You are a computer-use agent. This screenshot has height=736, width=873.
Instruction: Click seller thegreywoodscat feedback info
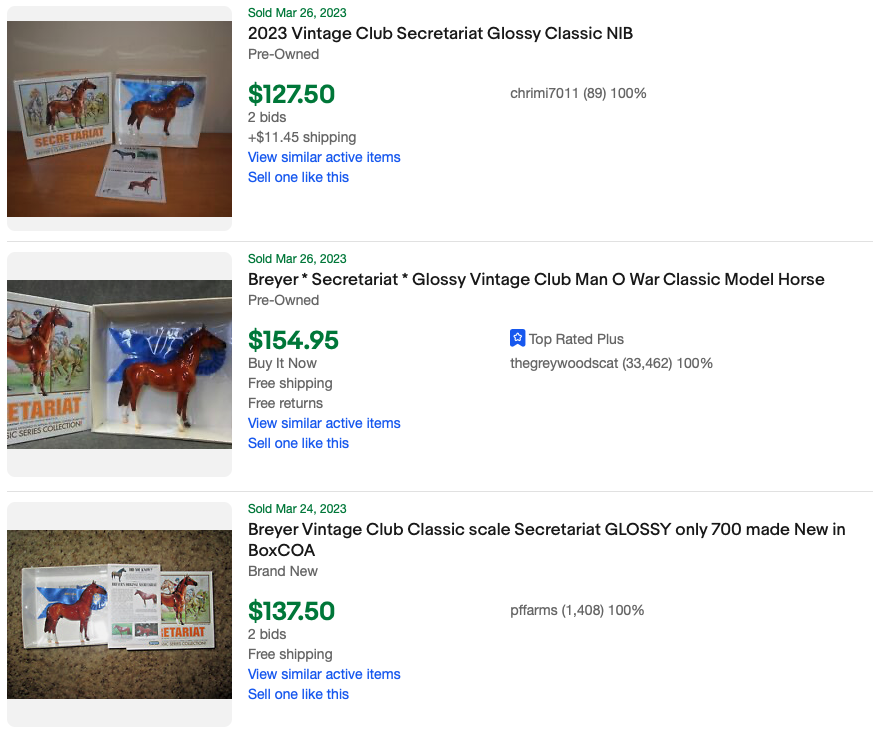611,363
